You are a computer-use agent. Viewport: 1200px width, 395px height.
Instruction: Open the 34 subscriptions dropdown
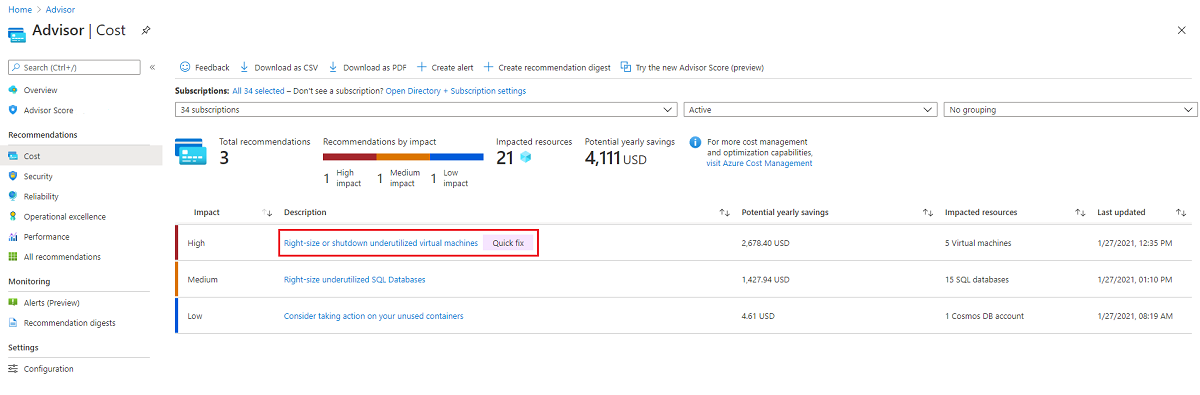[426, 109]
